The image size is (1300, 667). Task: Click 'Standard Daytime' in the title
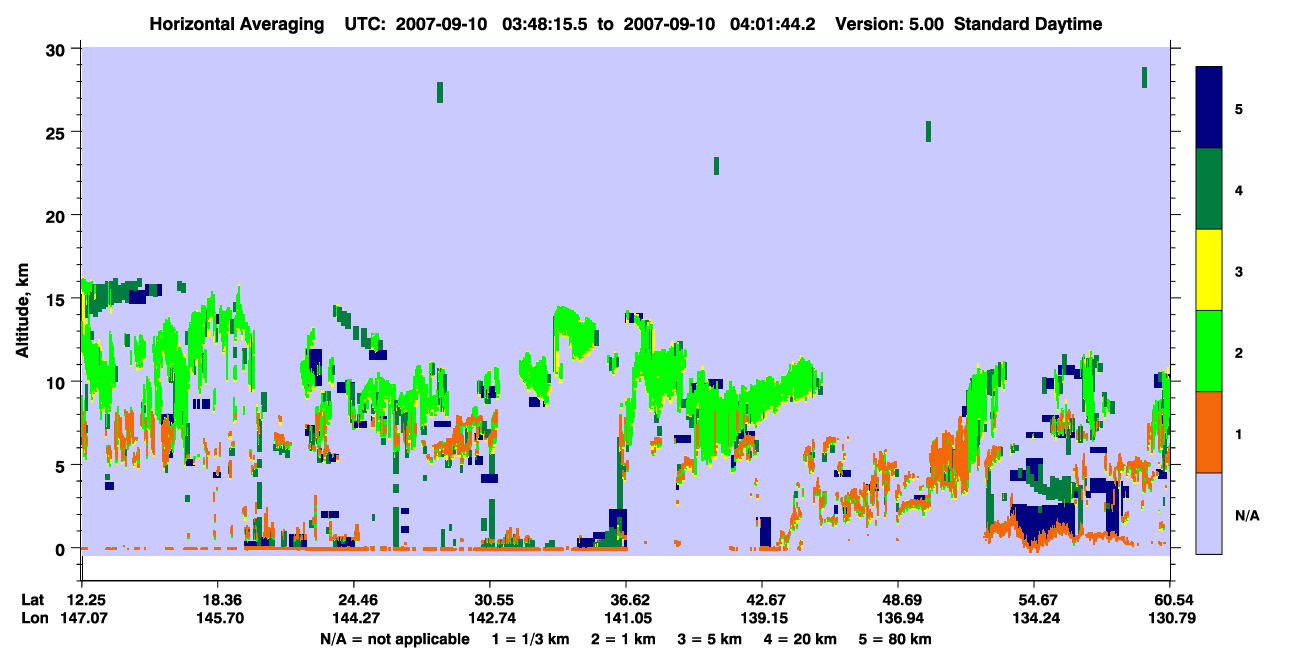(x=1027, y=24)
